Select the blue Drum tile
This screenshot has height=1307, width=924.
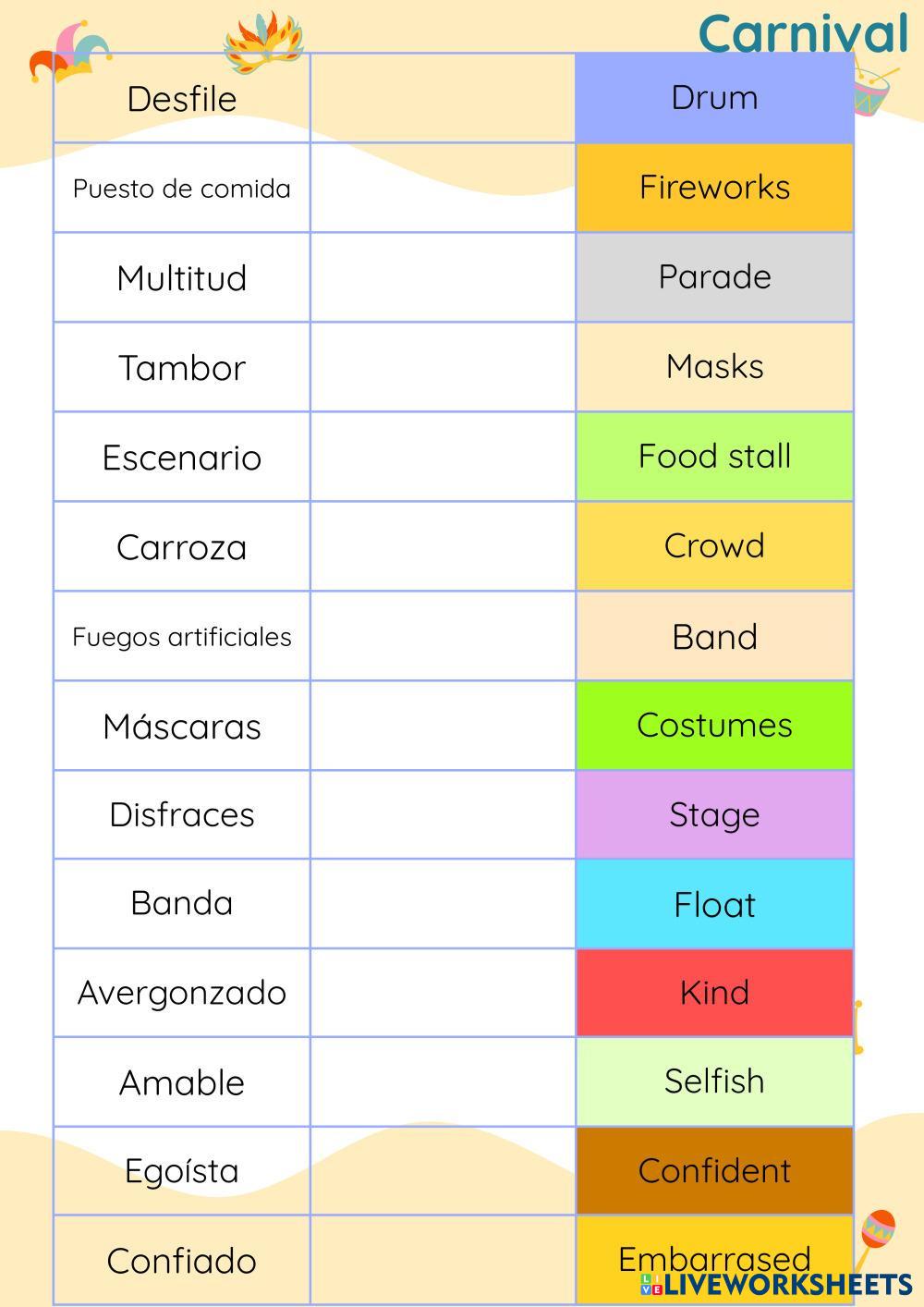(714, 98)
